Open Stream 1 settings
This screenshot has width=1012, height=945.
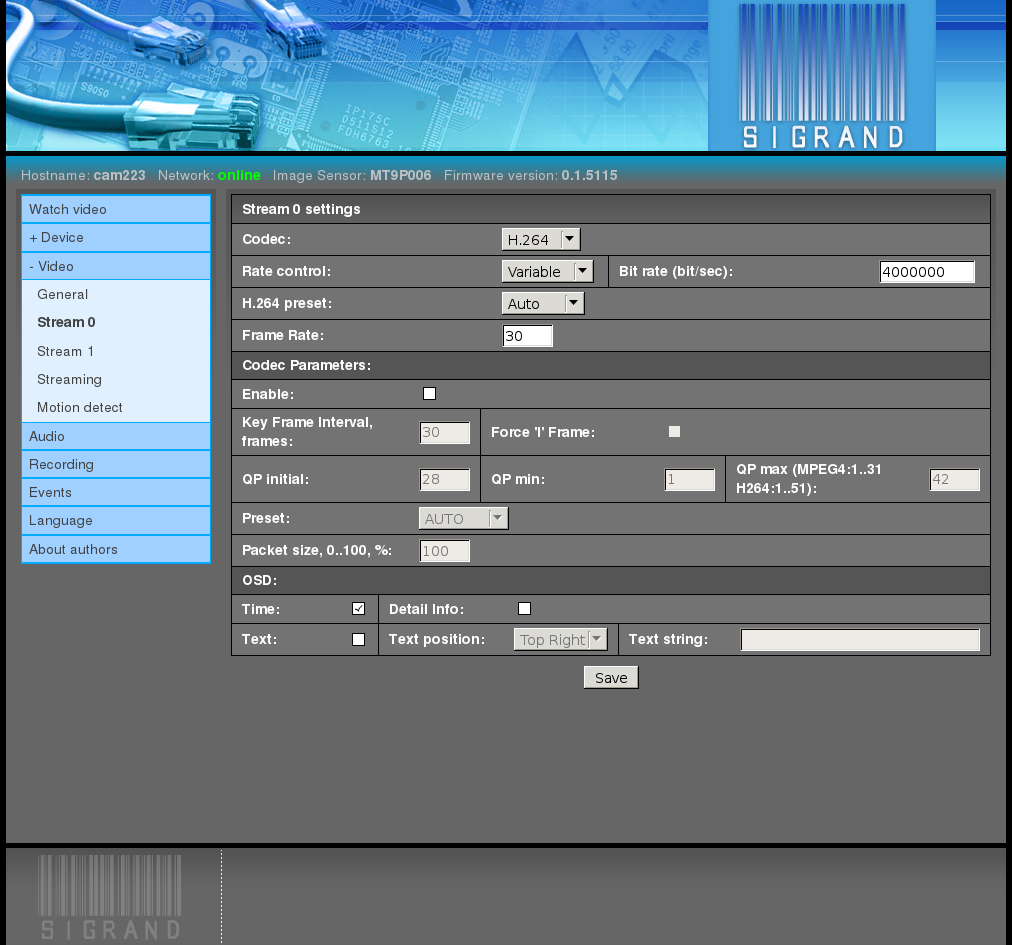pos(65,351)
